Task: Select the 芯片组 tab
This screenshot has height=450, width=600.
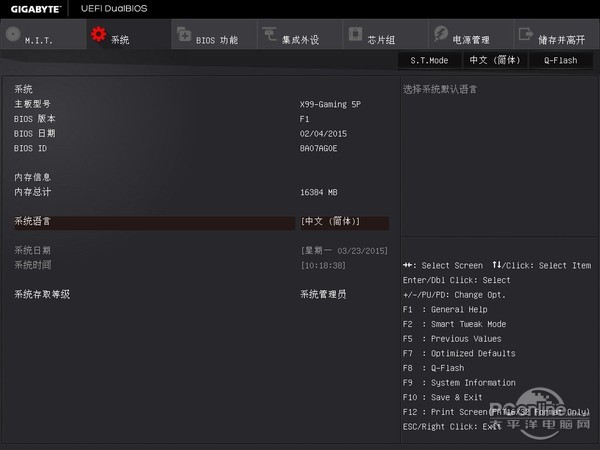Action: [386, 34]
